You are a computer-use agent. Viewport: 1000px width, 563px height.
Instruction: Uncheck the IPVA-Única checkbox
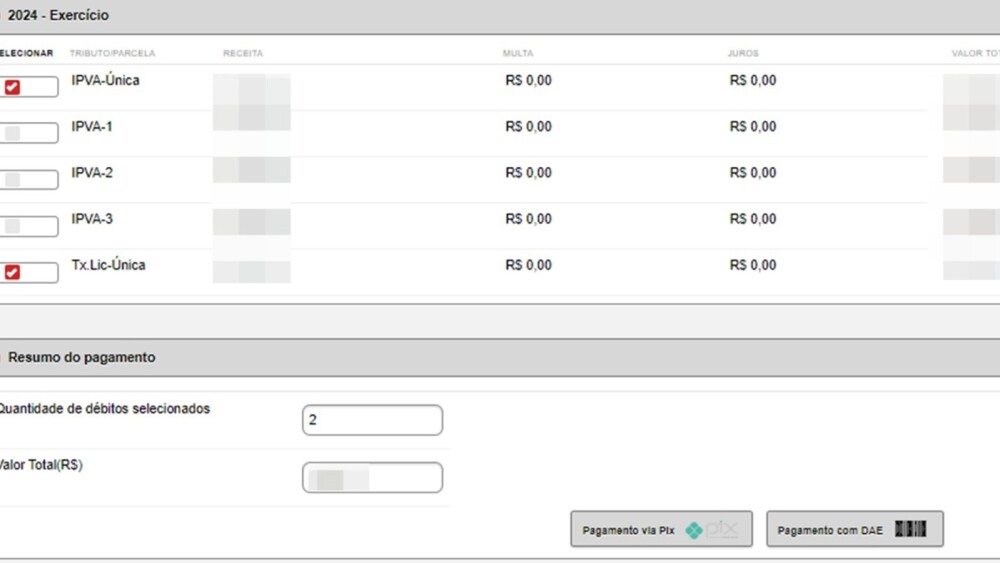(x=12, y=88)
